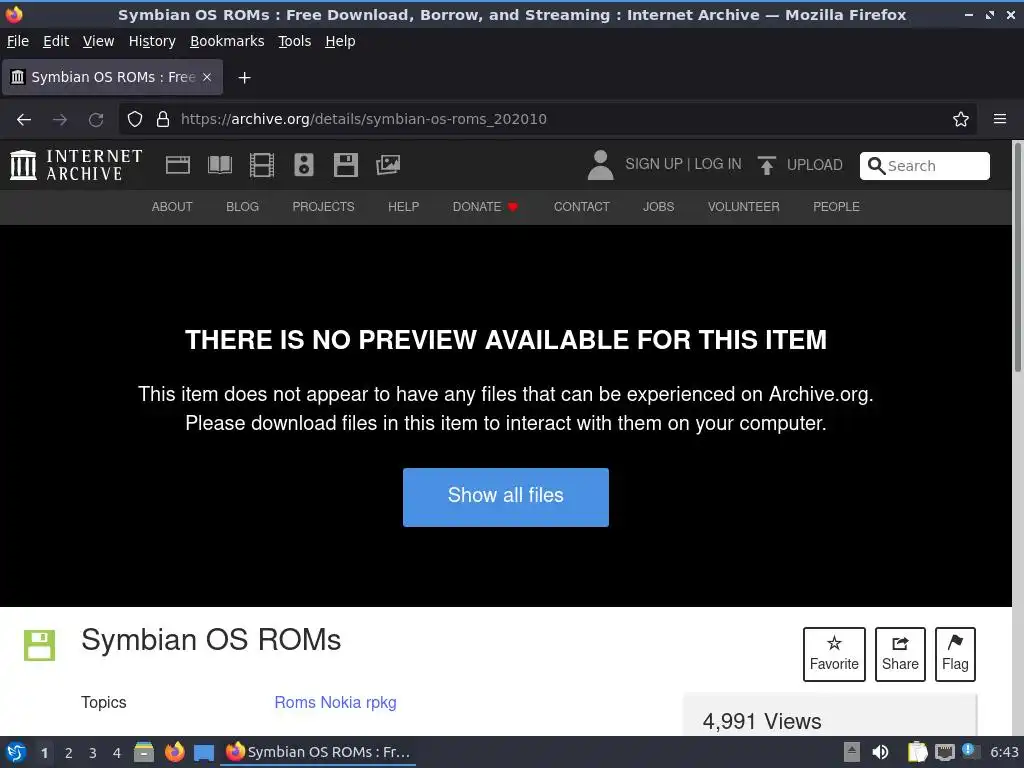Open the network tray icon
The image size is (1024, 768).
coord(944,753)
